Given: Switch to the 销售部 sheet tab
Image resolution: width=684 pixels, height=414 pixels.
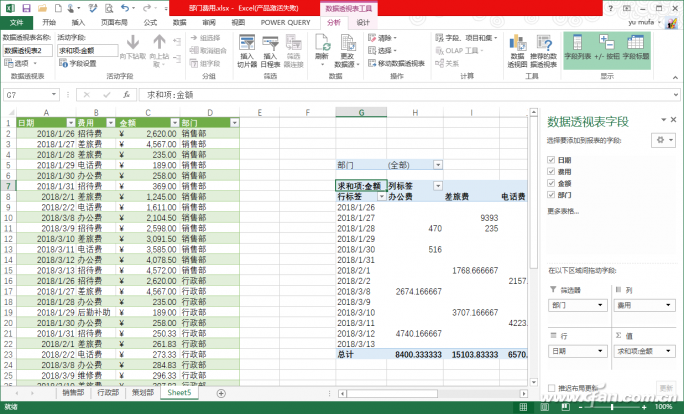Looking at the screenshot, I should point(73,393).
